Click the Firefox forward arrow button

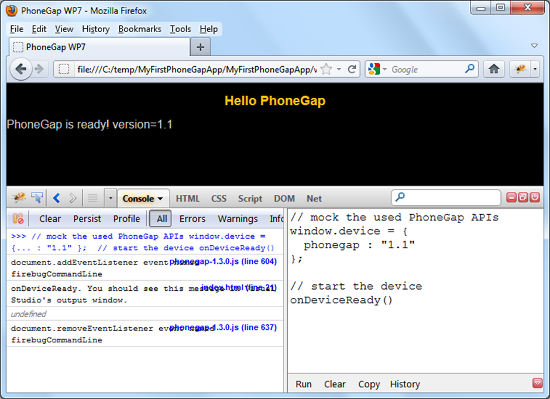[39, 69]
